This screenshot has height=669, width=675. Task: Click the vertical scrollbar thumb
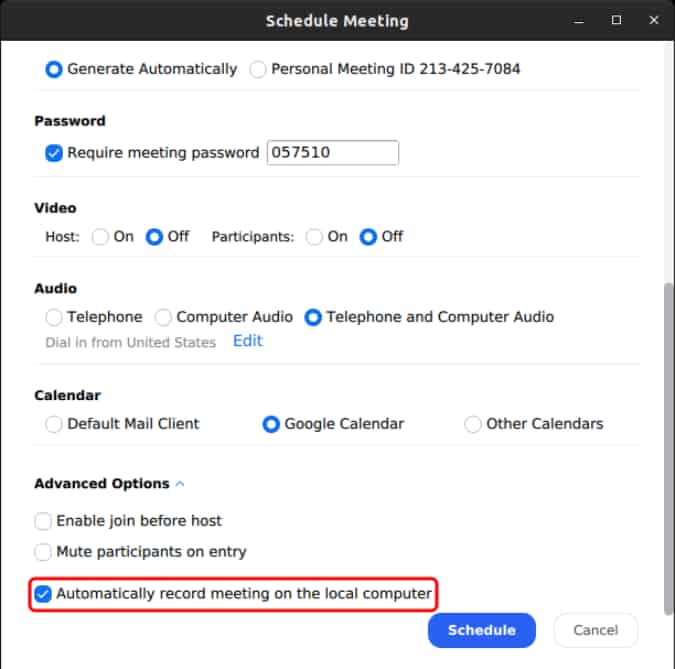coord(669,449)
